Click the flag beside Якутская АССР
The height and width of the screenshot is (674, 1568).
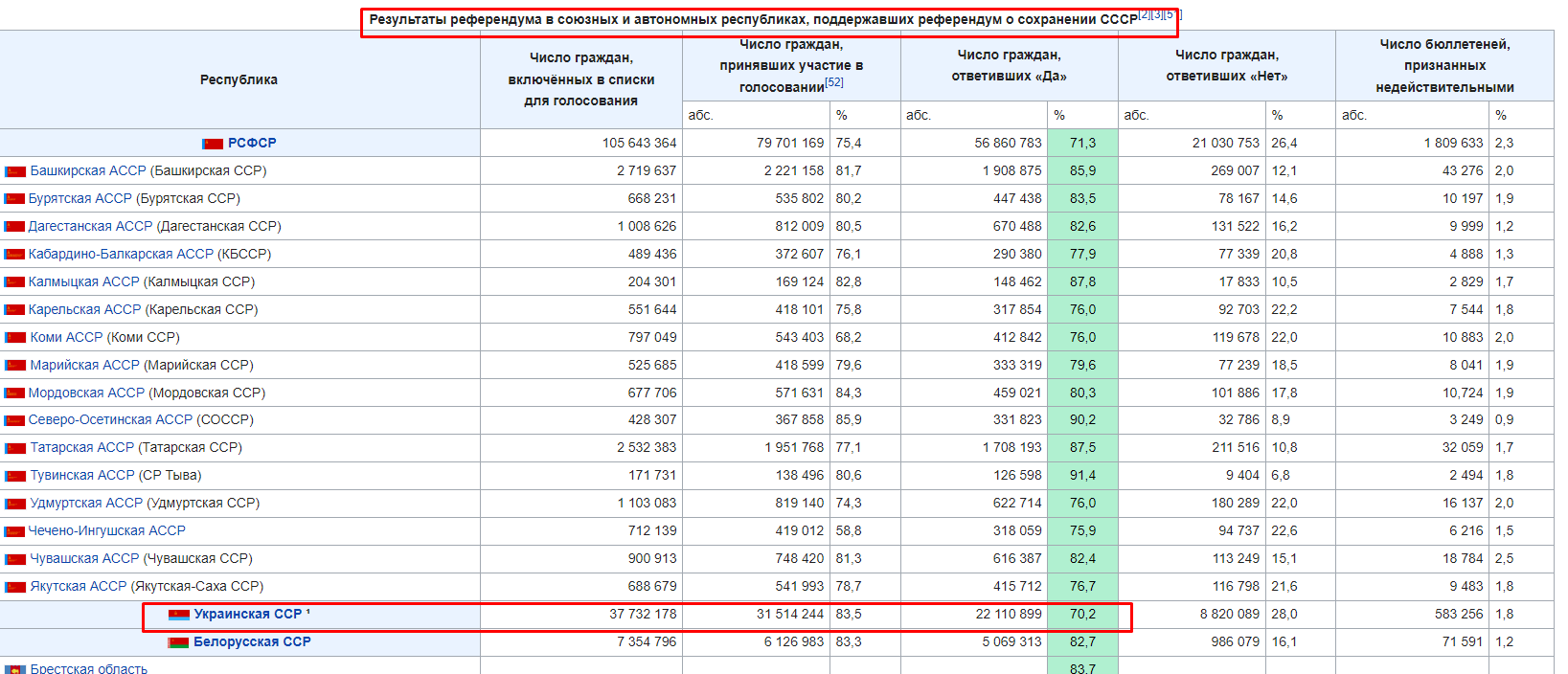(x=15, y=587)
